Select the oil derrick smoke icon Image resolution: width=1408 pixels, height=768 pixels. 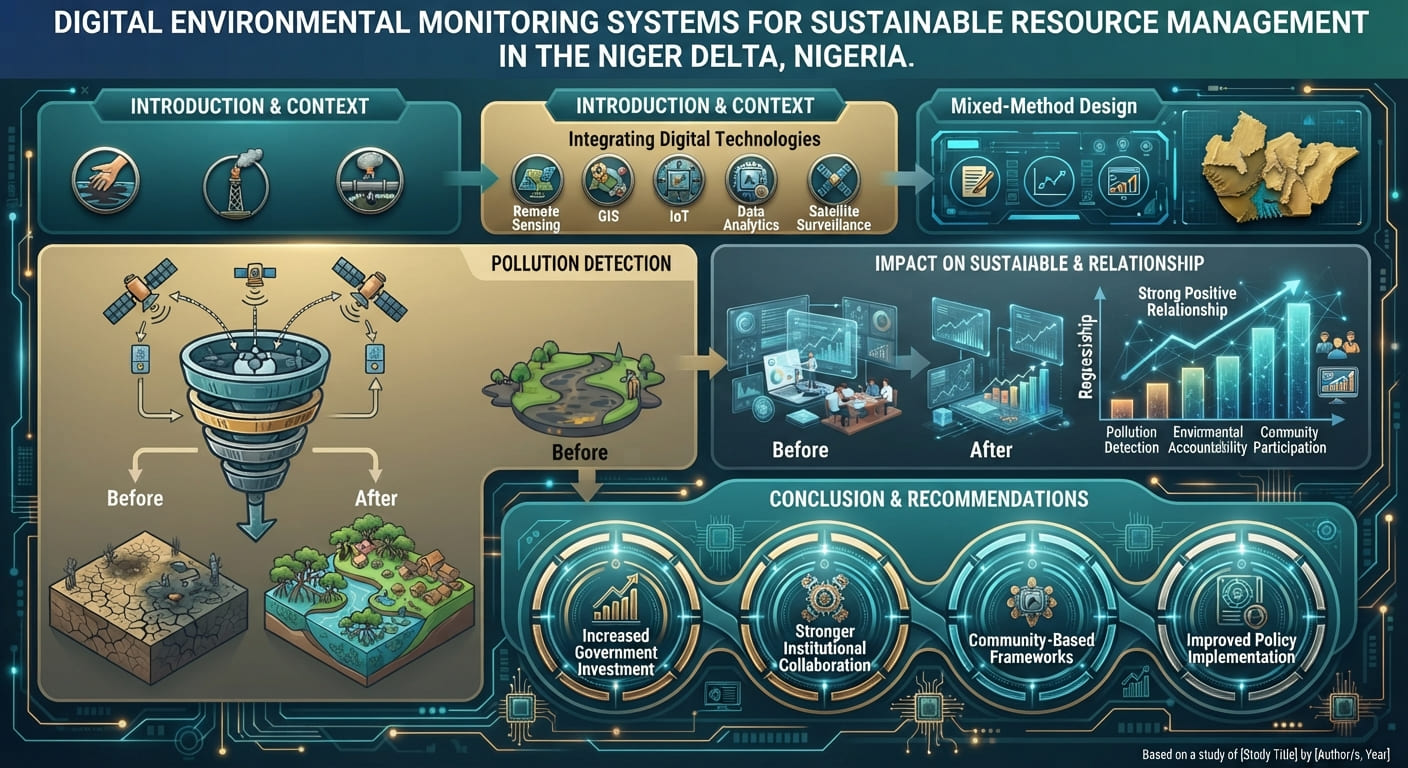(236, 182)
